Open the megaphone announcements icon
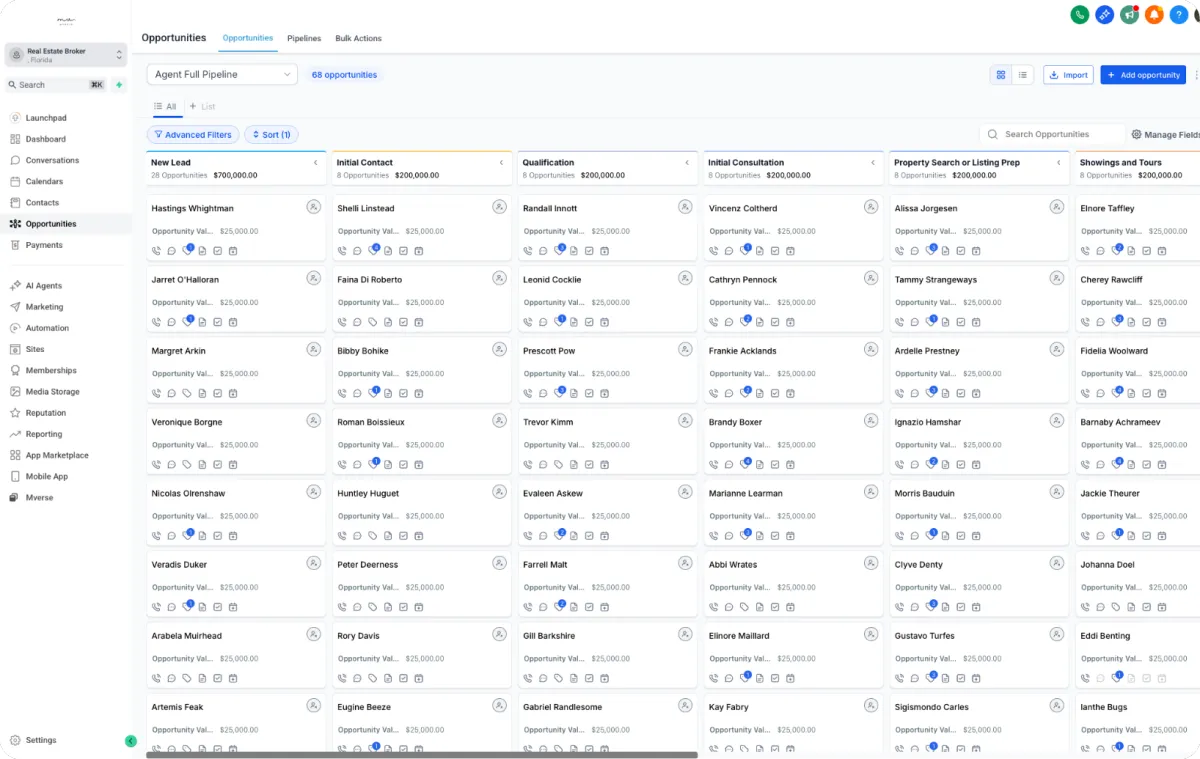The height and width of the screenshot is (759, 1200). point(1129,14)
